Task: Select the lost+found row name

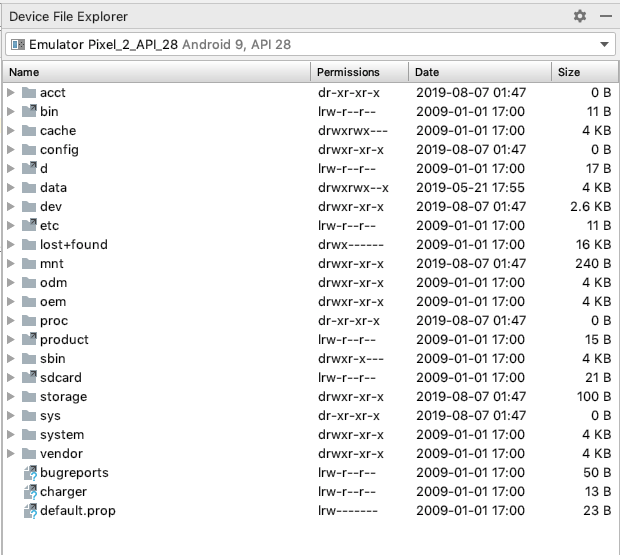Action: click(74, 244)
